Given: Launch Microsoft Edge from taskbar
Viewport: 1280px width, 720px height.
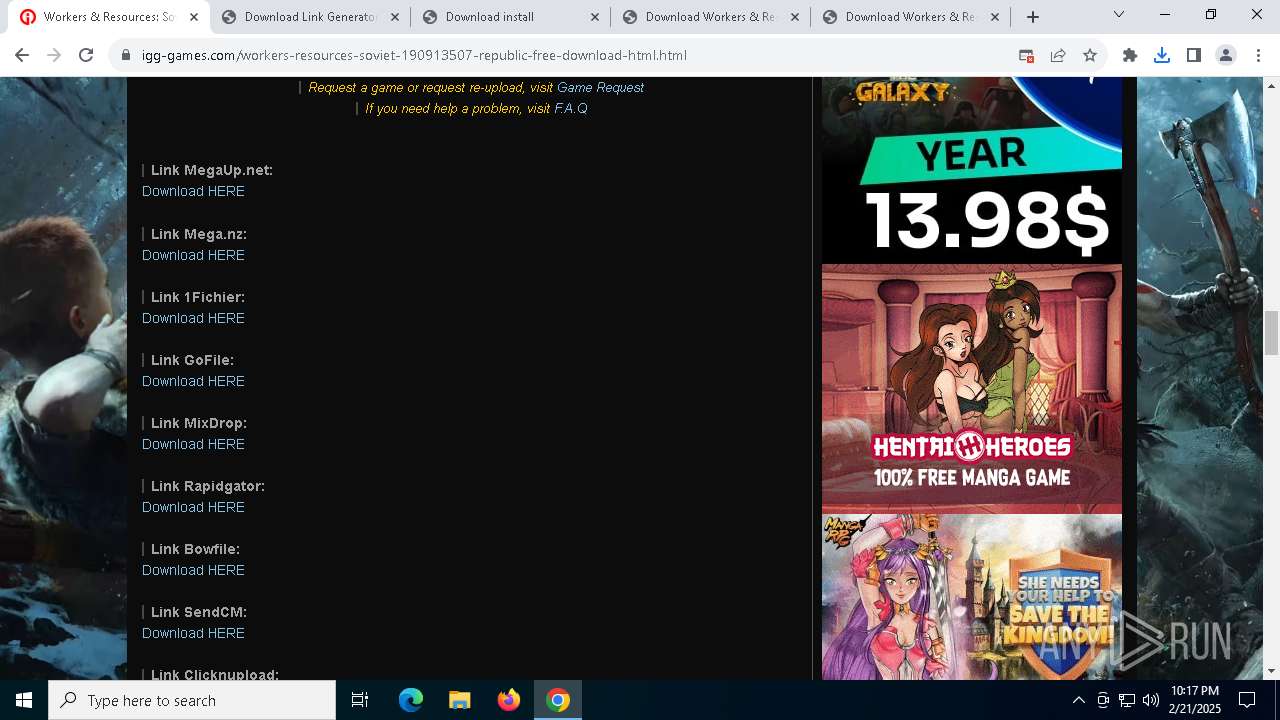Looking at the screenshot, I should click(x=411, y=700).
